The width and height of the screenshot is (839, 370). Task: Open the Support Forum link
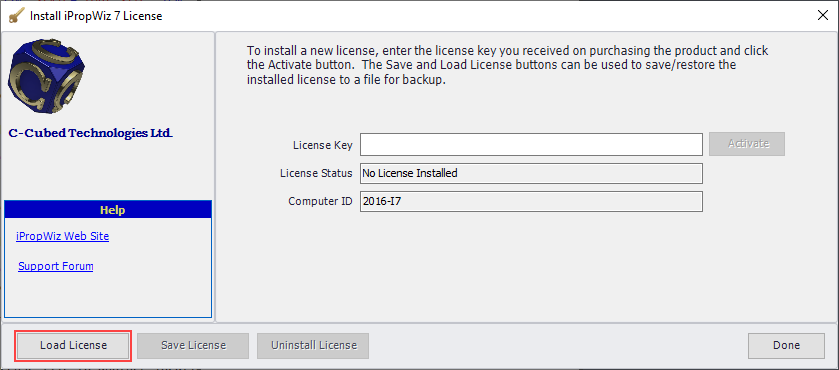coord(56,266)
